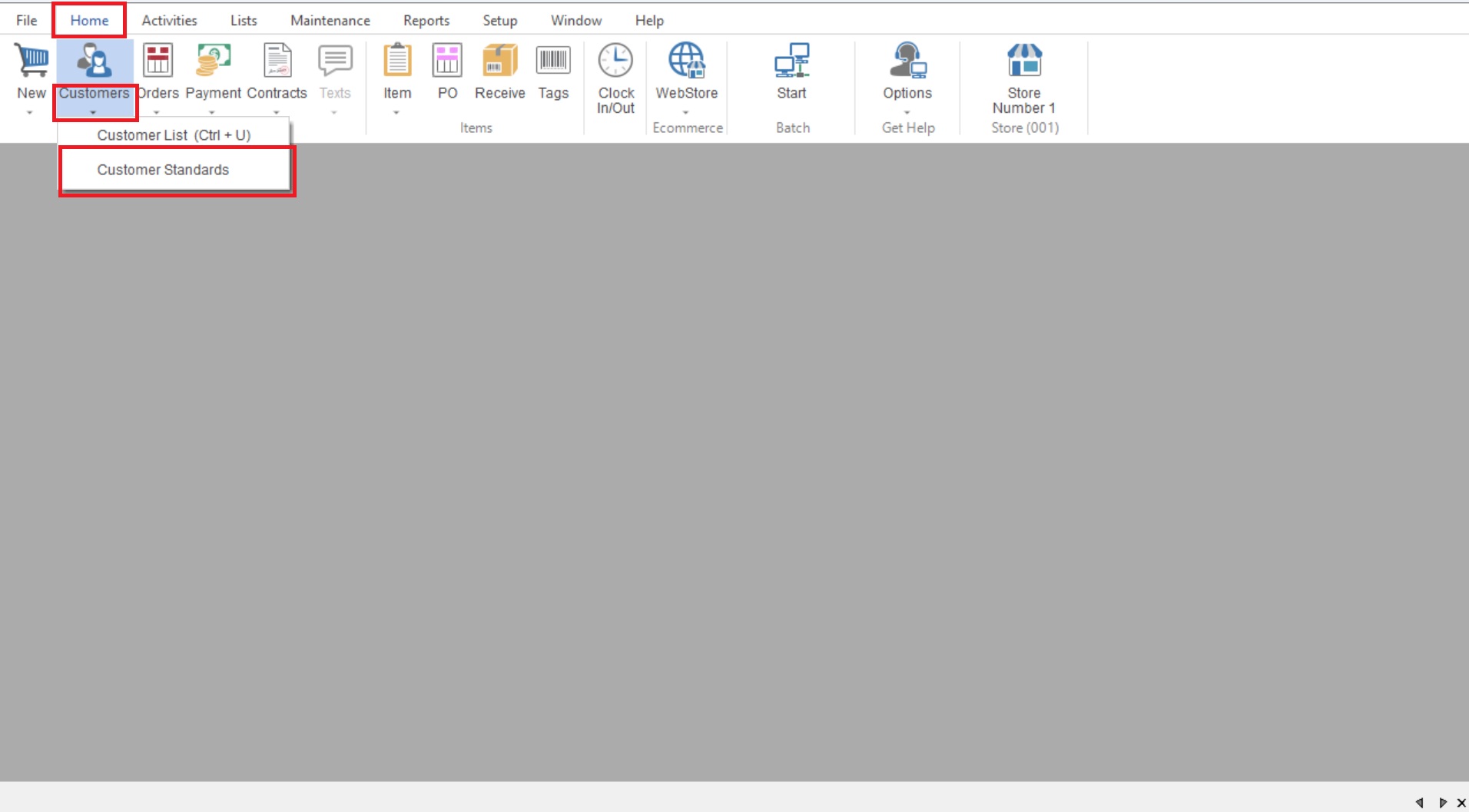Open the Tags barcode icon
Viewport: 1469px width, 812px height.
point(553,60)
